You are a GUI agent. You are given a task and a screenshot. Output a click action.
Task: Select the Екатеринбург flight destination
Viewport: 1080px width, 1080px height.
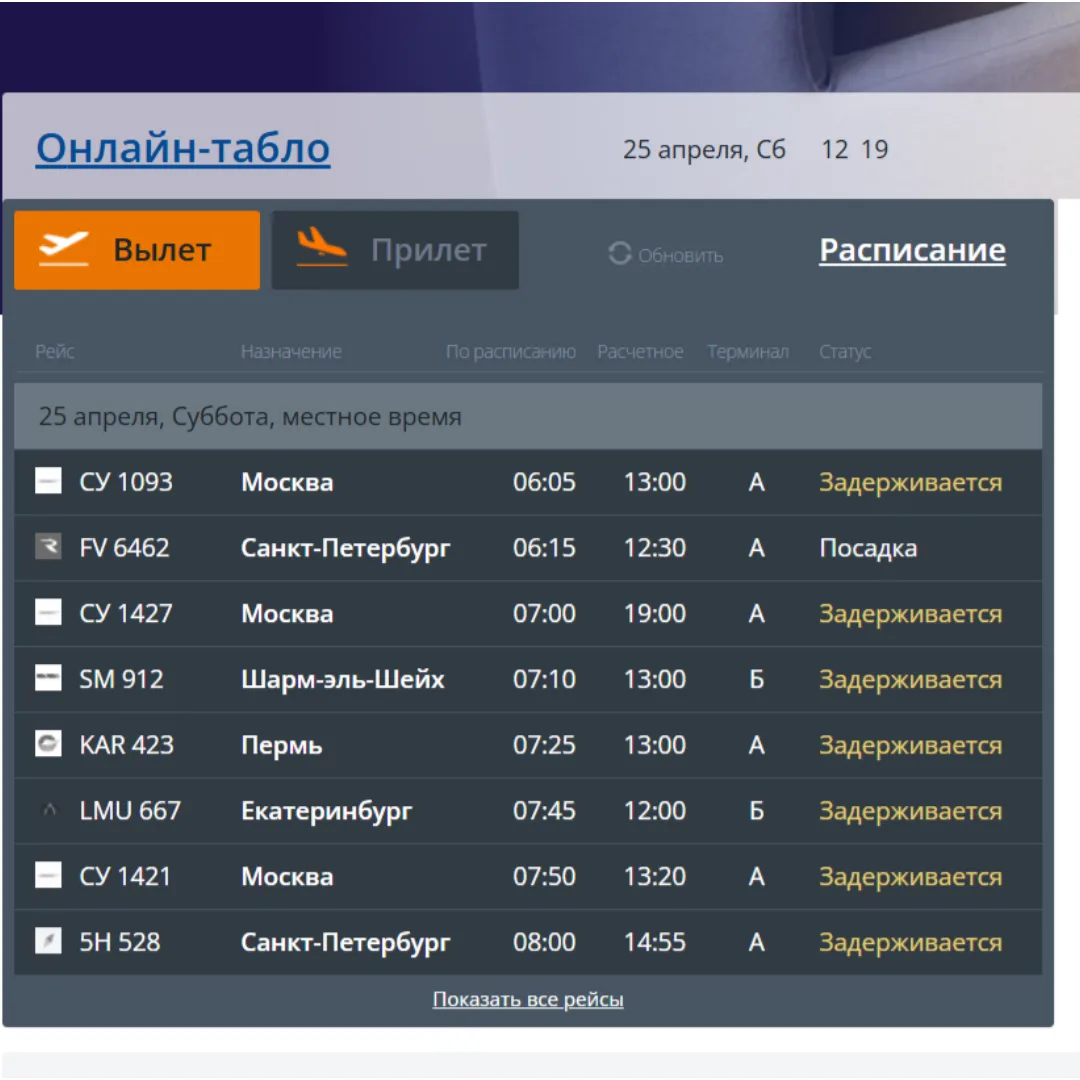tap(326, 811)
